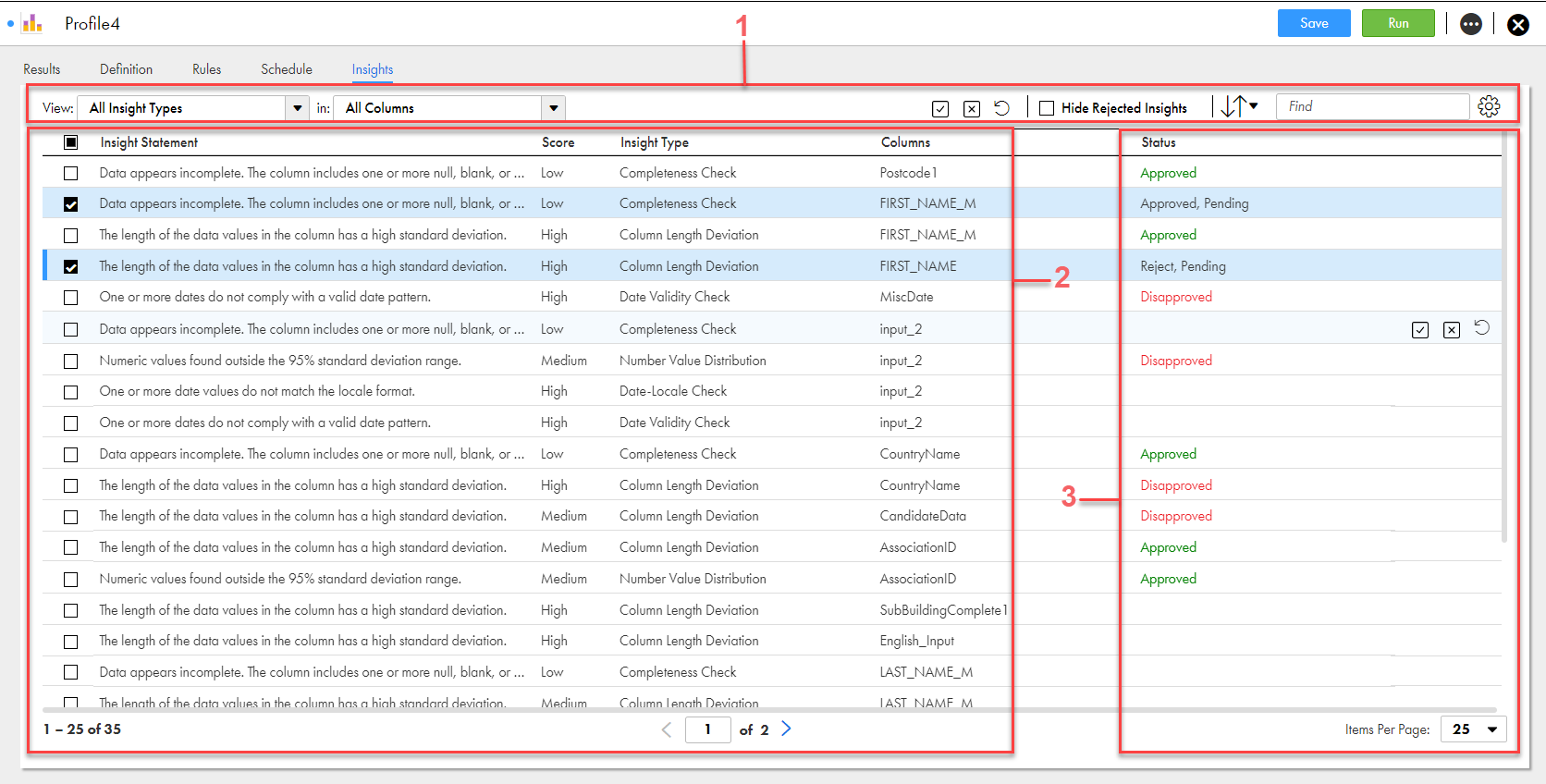This screenshot has height=784, width=1546.
Task: Switch to the Rules tab
Action: tap(206, 69)
